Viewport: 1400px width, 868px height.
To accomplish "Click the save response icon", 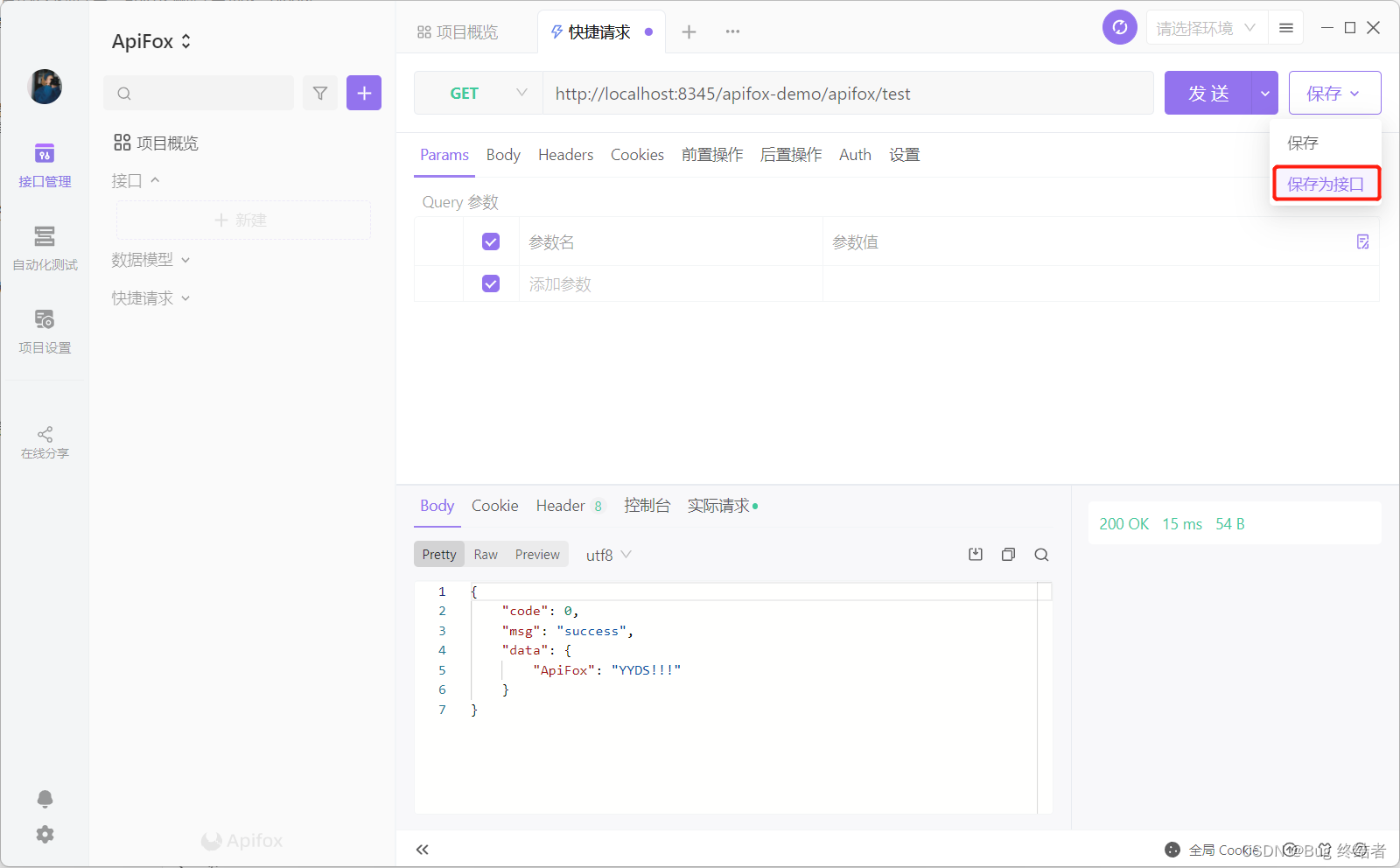I will coord(976,555).
